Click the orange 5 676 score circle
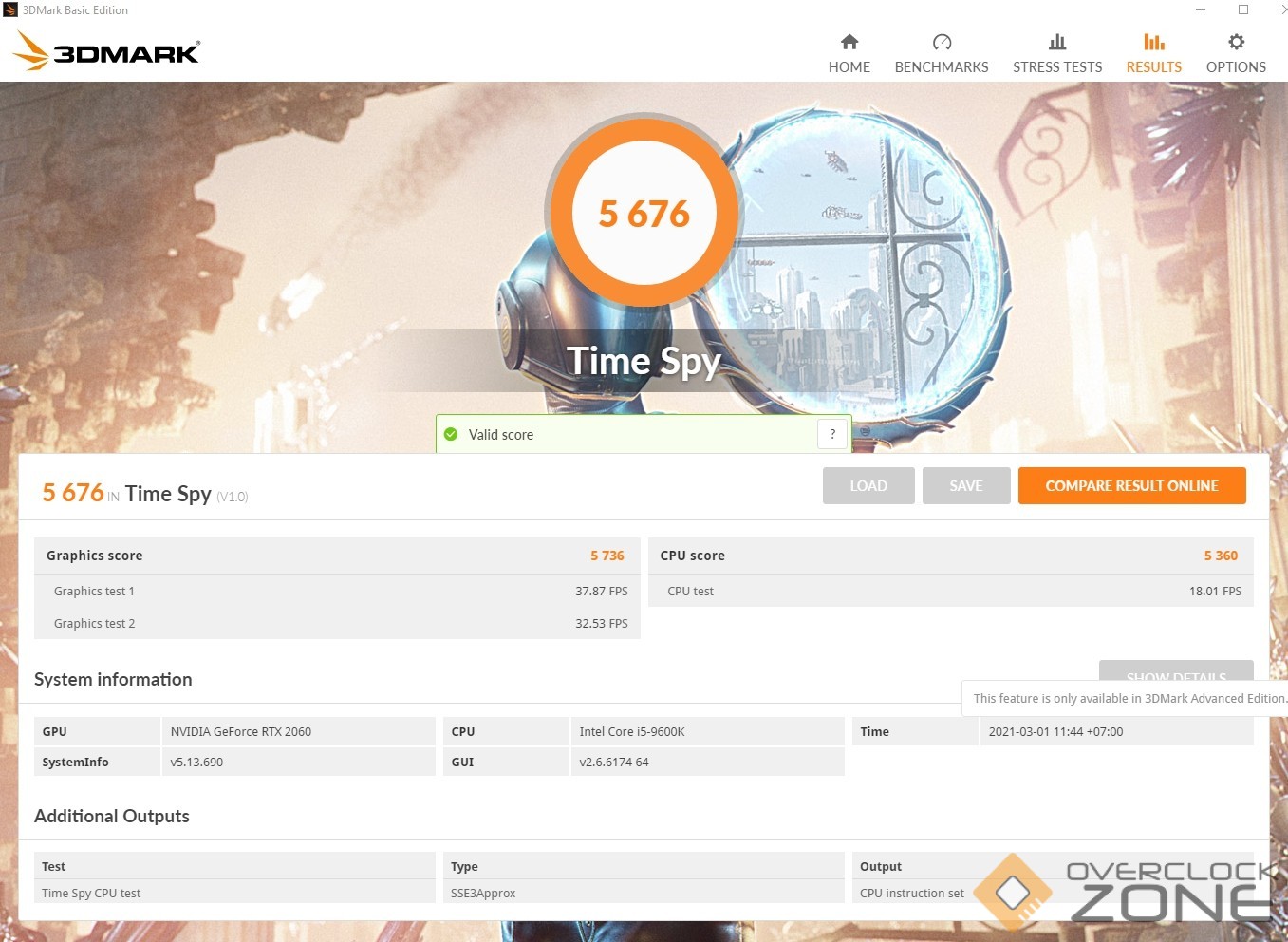The image size is (1288, 942). coord(644,213)
